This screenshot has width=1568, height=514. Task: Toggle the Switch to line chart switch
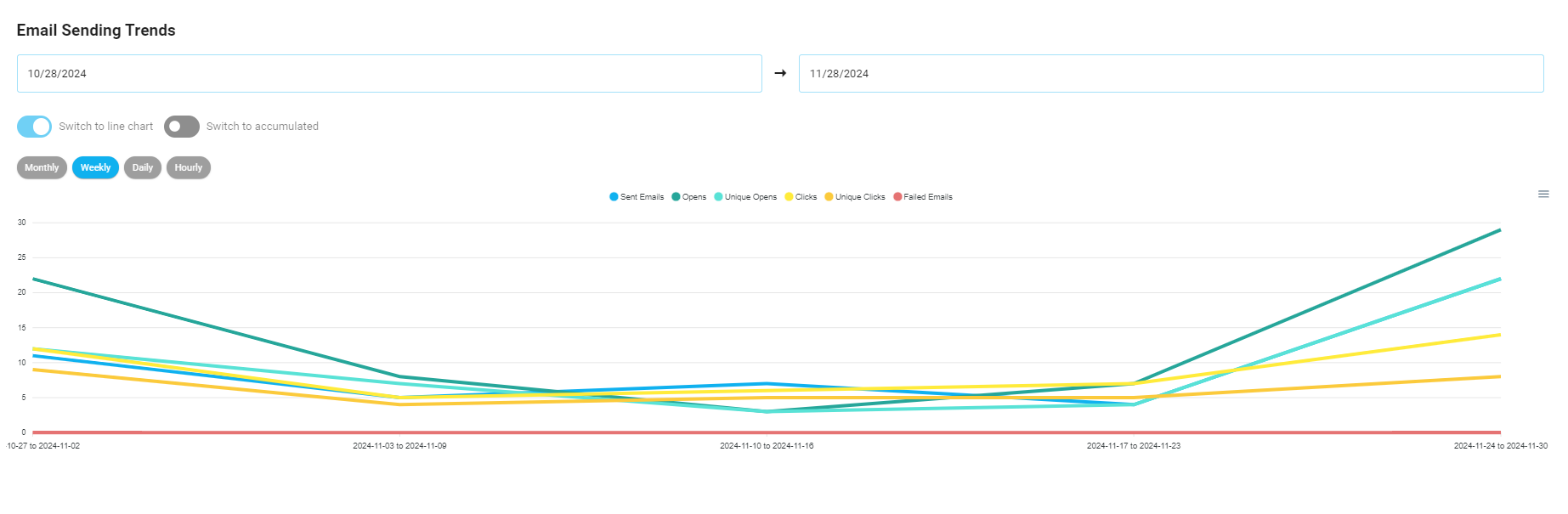34,127
